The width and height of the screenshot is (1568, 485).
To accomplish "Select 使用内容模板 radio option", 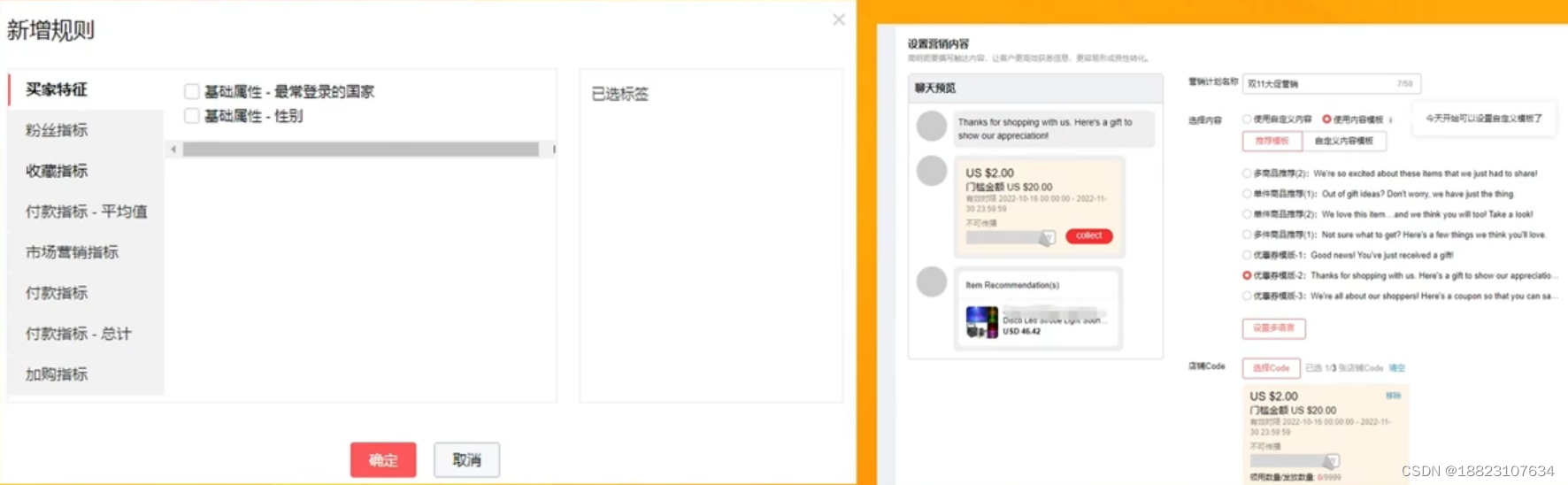I will tap(1326, 119).
